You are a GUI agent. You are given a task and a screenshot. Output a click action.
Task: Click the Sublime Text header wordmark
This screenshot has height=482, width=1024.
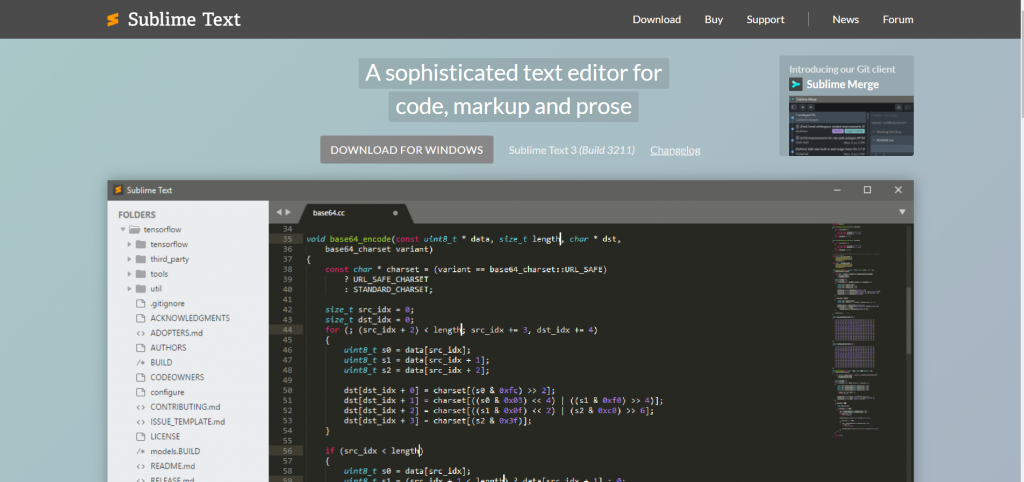click(x=184, y=20)
